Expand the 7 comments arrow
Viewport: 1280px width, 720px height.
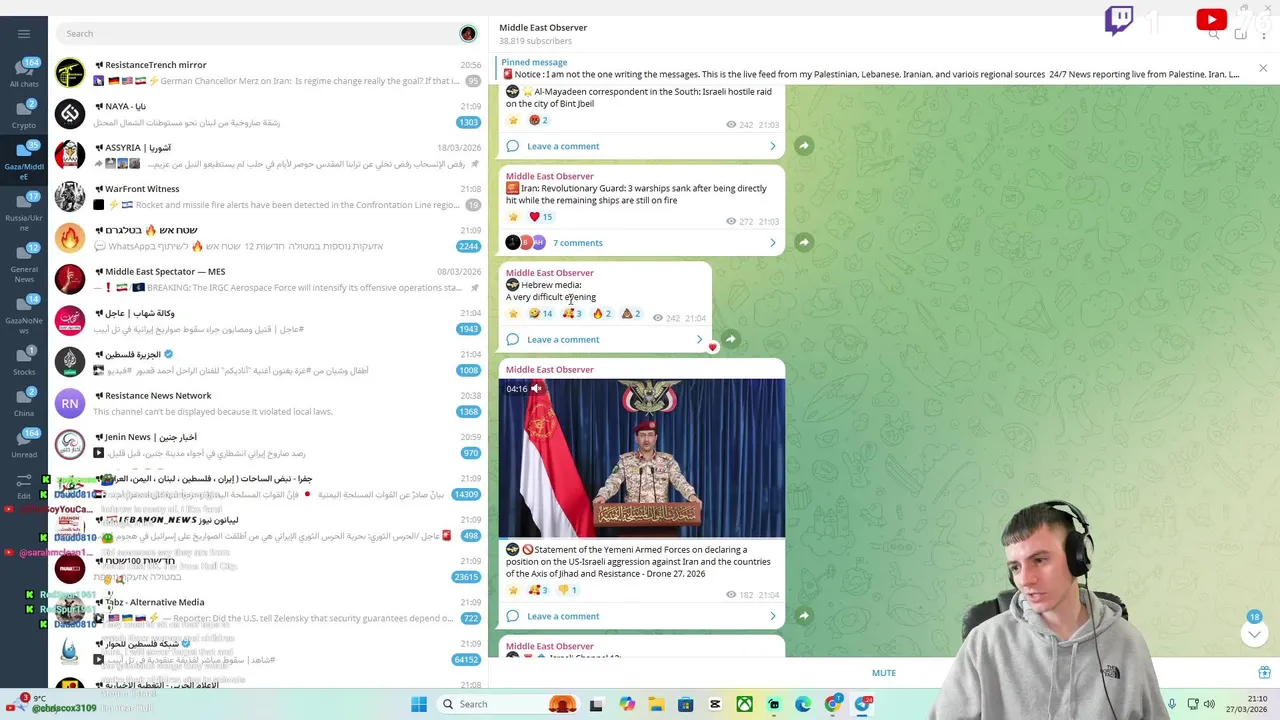point(772,242)
